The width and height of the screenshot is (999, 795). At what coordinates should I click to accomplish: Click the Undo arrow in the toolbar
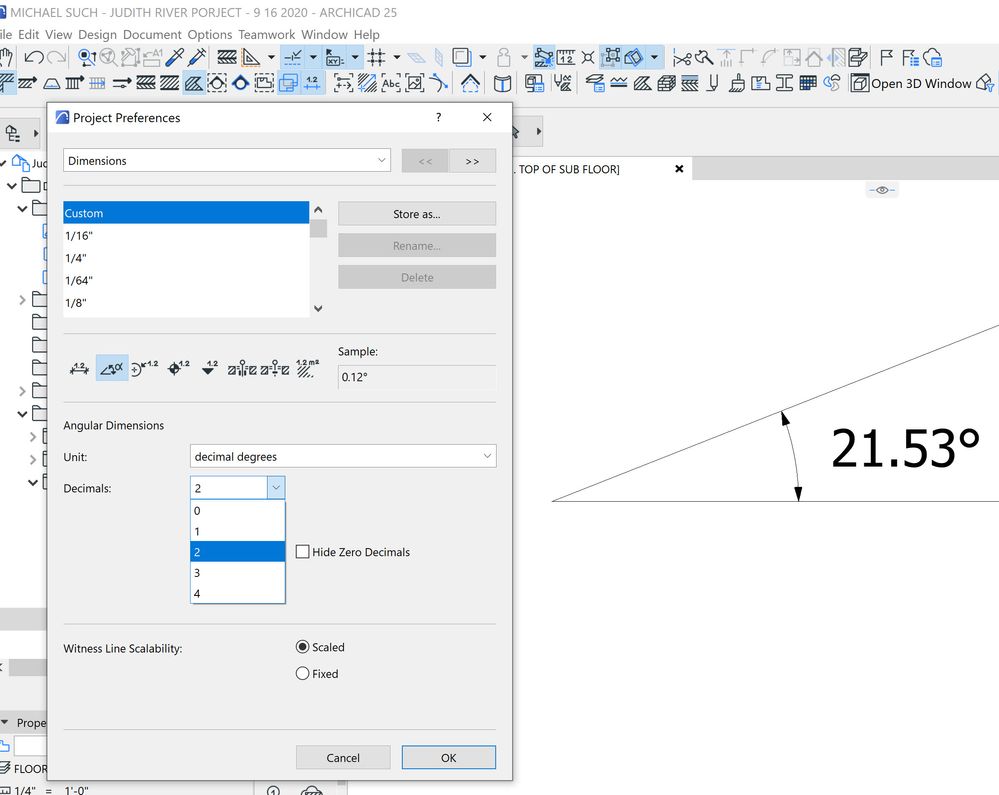(33, 57)
